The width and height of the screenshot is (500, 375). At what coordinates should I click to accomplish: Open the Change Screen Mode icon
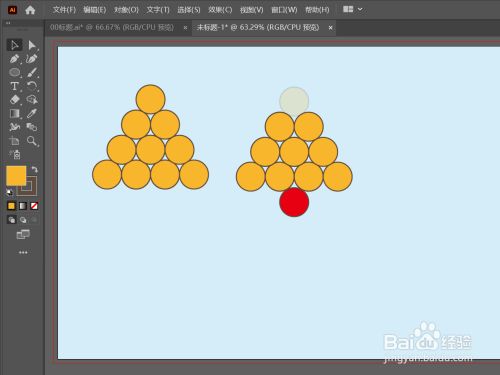tap(23, 234)
